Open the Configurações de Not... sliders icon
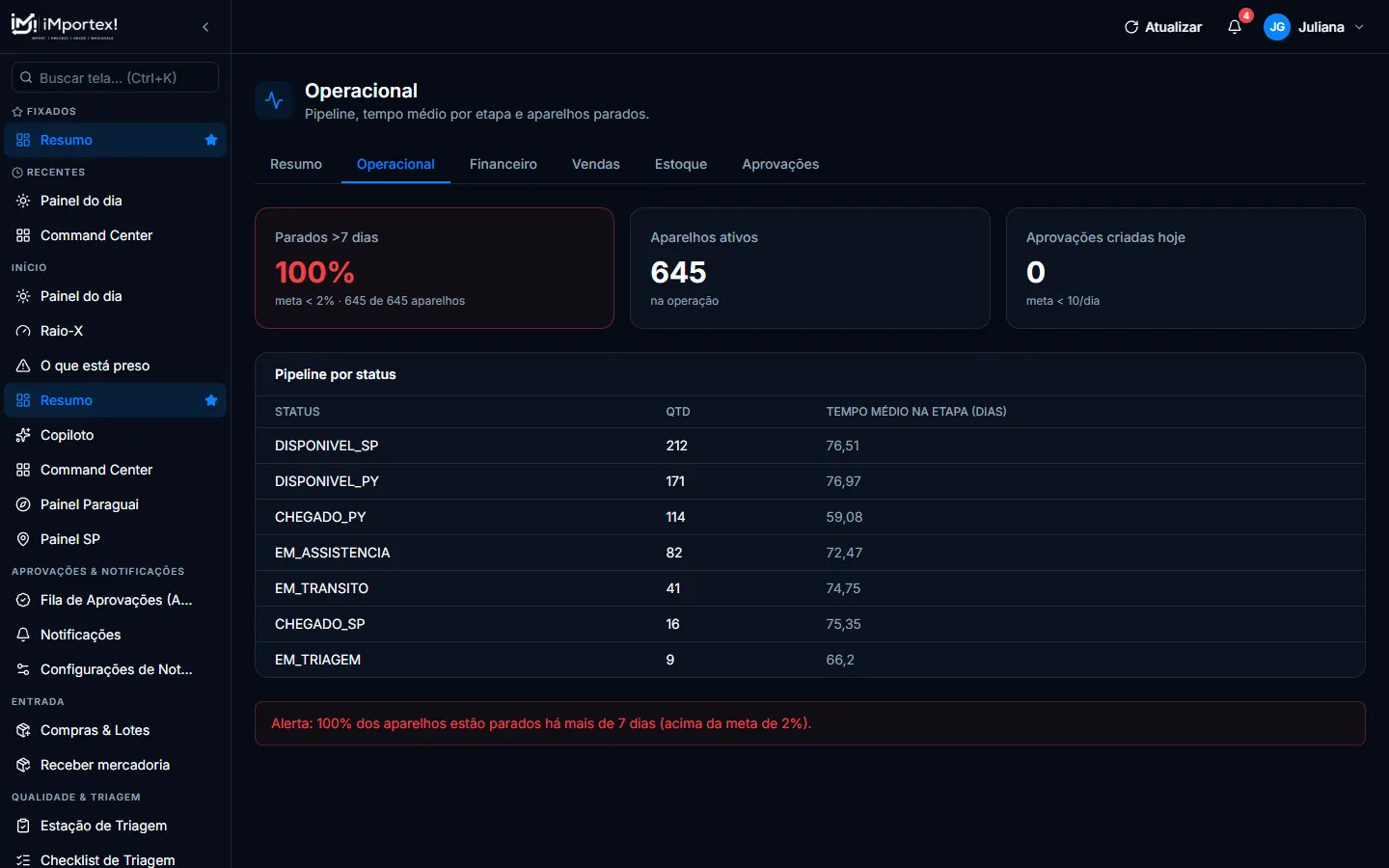Viewport: 1389px width, 868px height. pyautogui.click(x=23, y=669)
